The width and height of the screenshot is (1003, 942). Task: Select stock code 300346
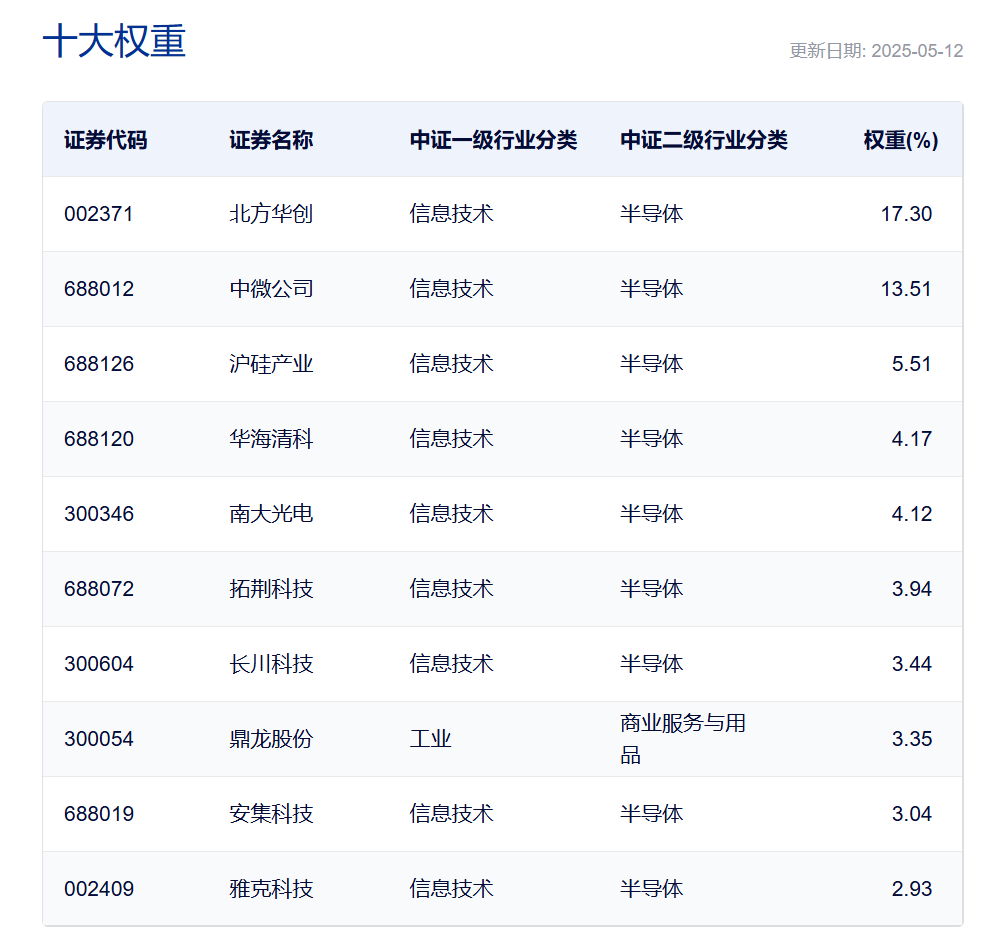[99, 514]
